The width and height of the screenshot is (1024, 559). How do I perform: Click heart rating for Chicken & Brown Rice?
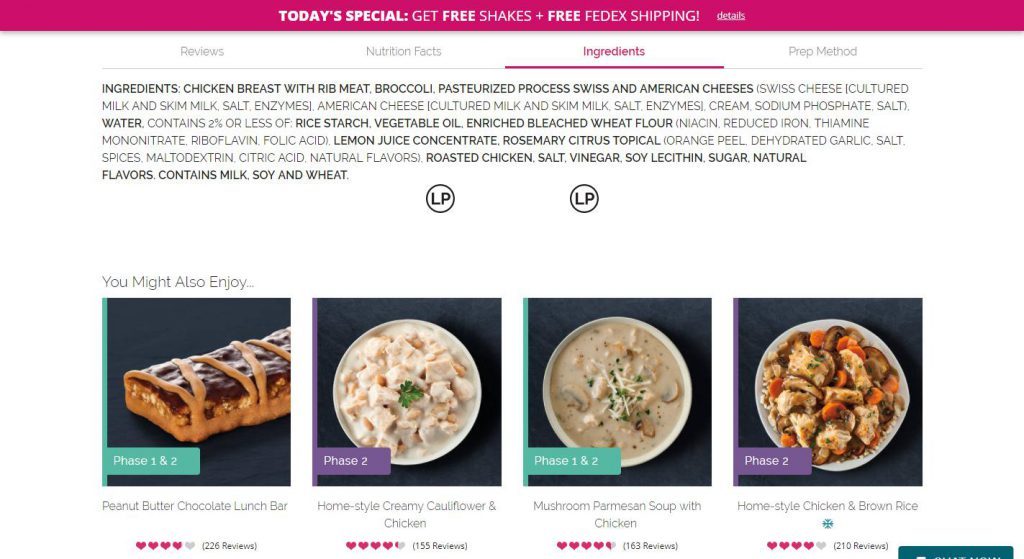pyautogui.click(x=797, y=546)
